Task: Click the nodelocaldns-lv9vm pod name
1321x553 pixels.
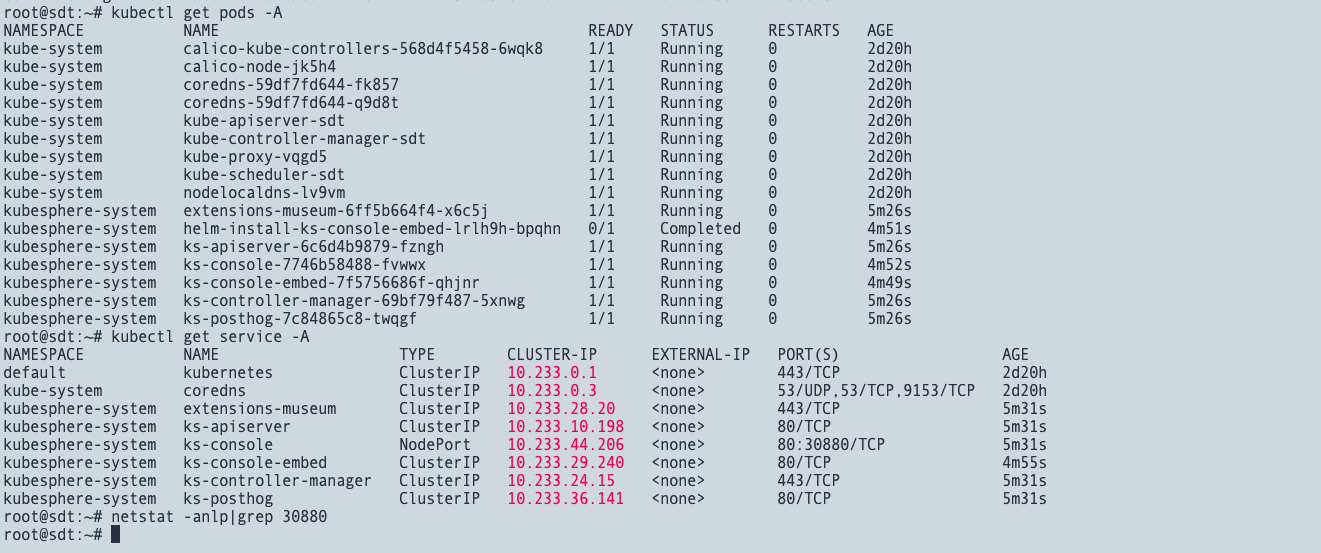Action: click(x=264, y=193)
